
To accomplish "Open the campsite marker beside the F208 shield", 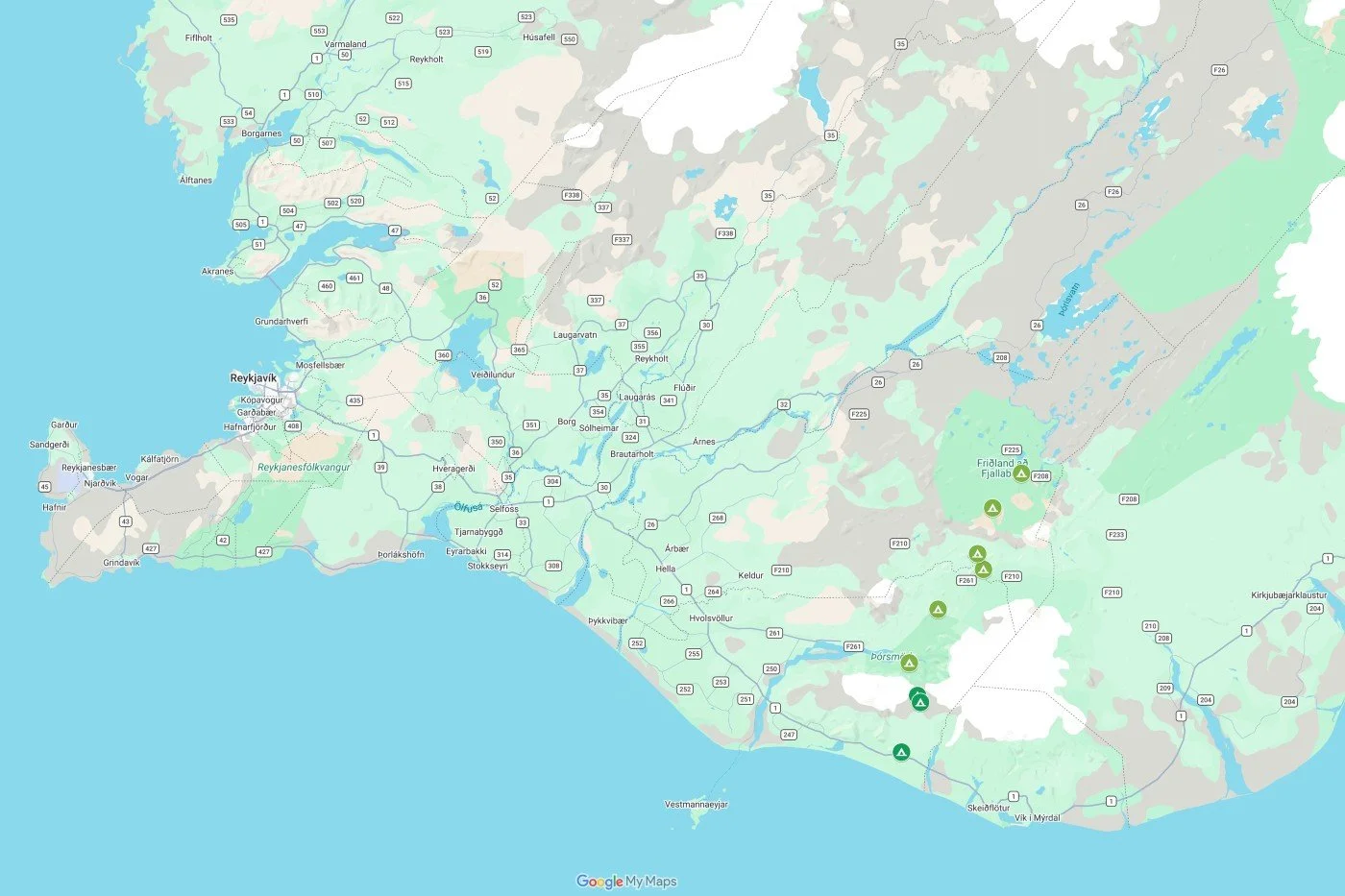I will coord(1021,473).
